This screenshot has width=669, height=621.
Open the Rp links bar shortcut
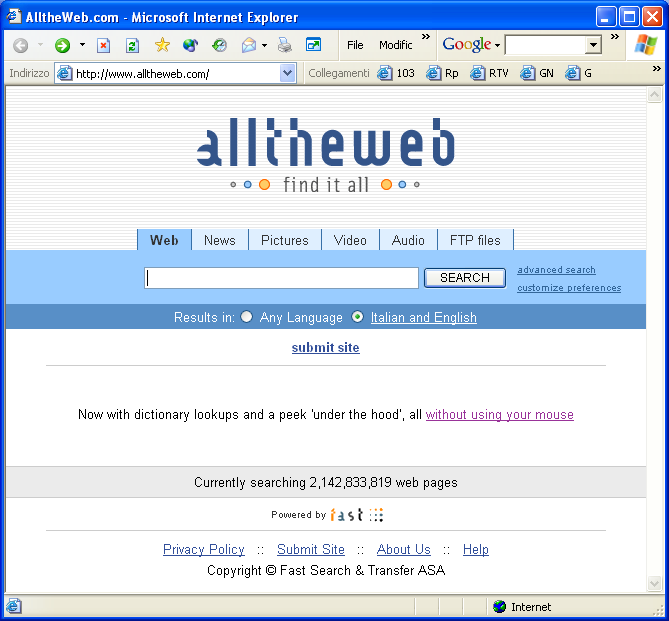coord(442,73)
